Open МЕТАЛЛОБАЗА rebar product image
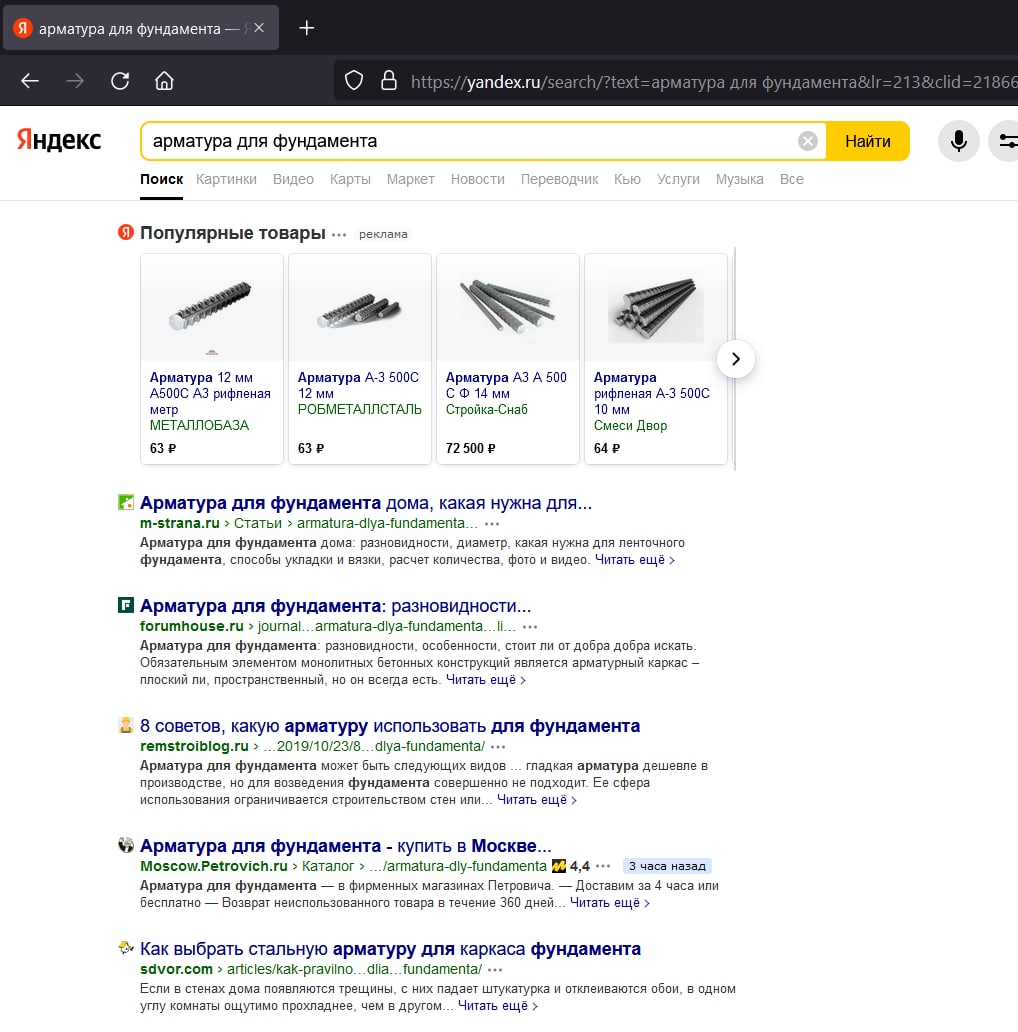Image resolution: width=1018 pixels, height=1032 pixels. click(212, 308)
